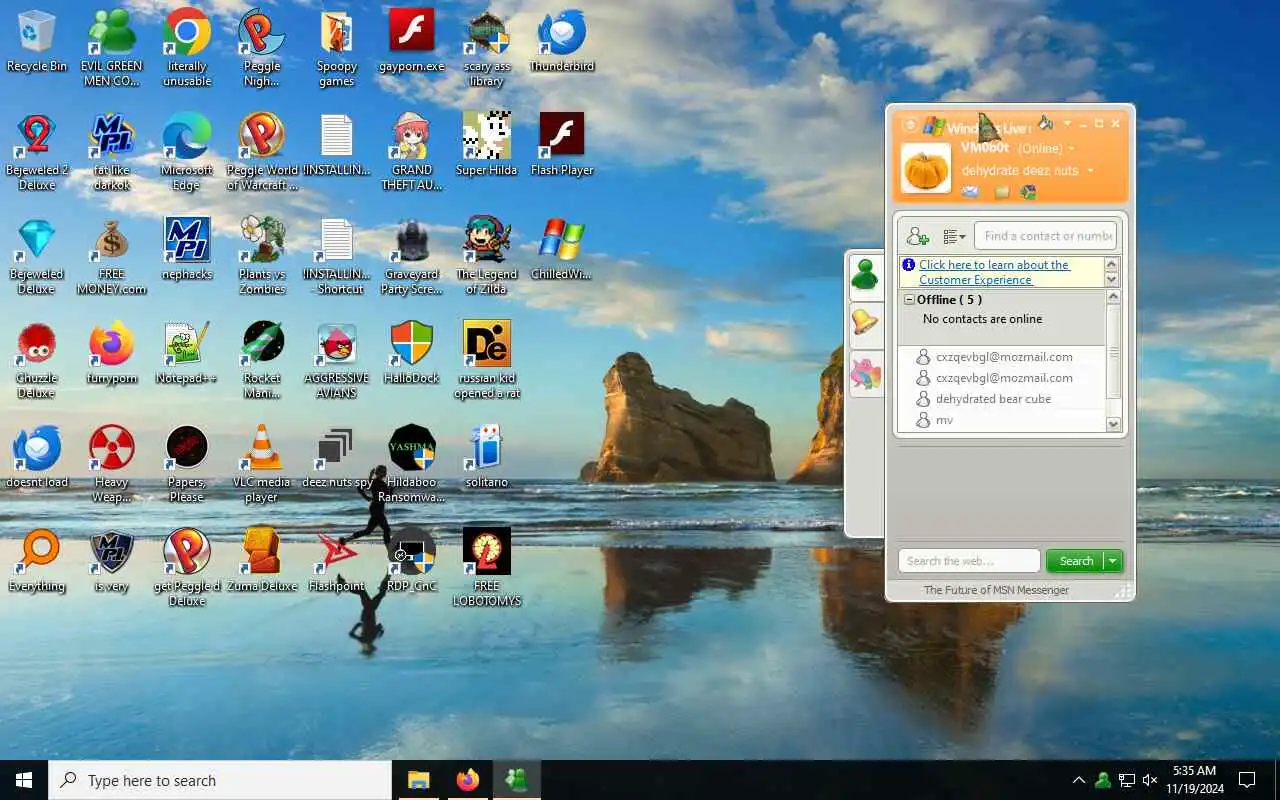The height and width of the screenshot is (800, 1280).
Task: Select the bell alerts tab
Action: (865, 323)
